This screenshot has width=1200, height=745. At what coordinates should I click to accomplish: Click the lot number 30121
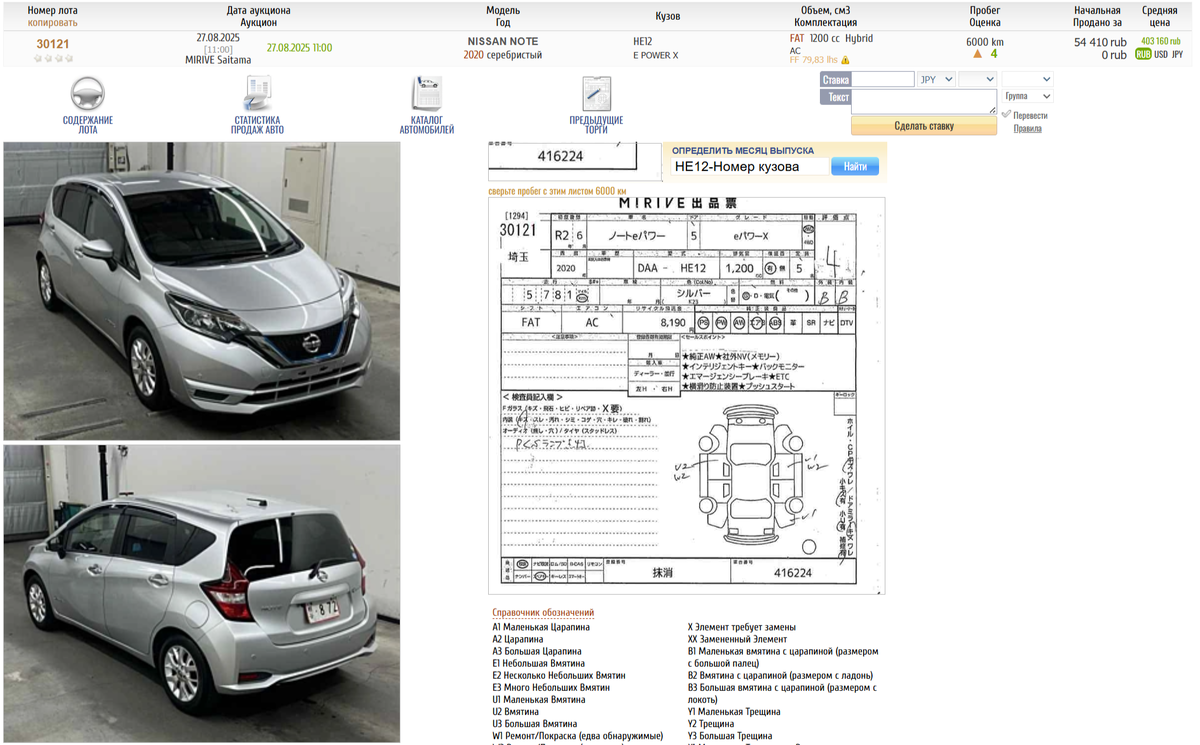point(53,44)
